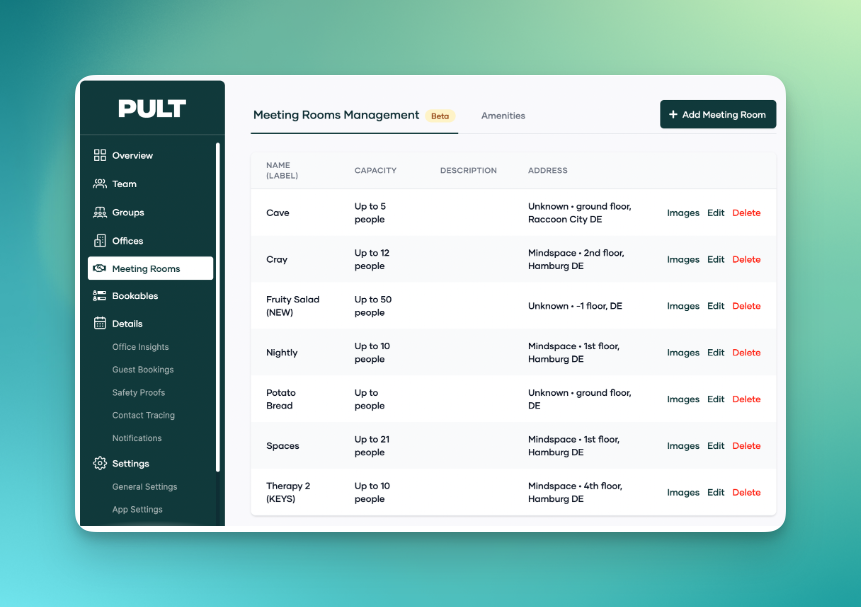The image size is (861, 607).
Task: Click the Groups icon in sidebar
Action: pyautogui.click(x=99, y=213)
